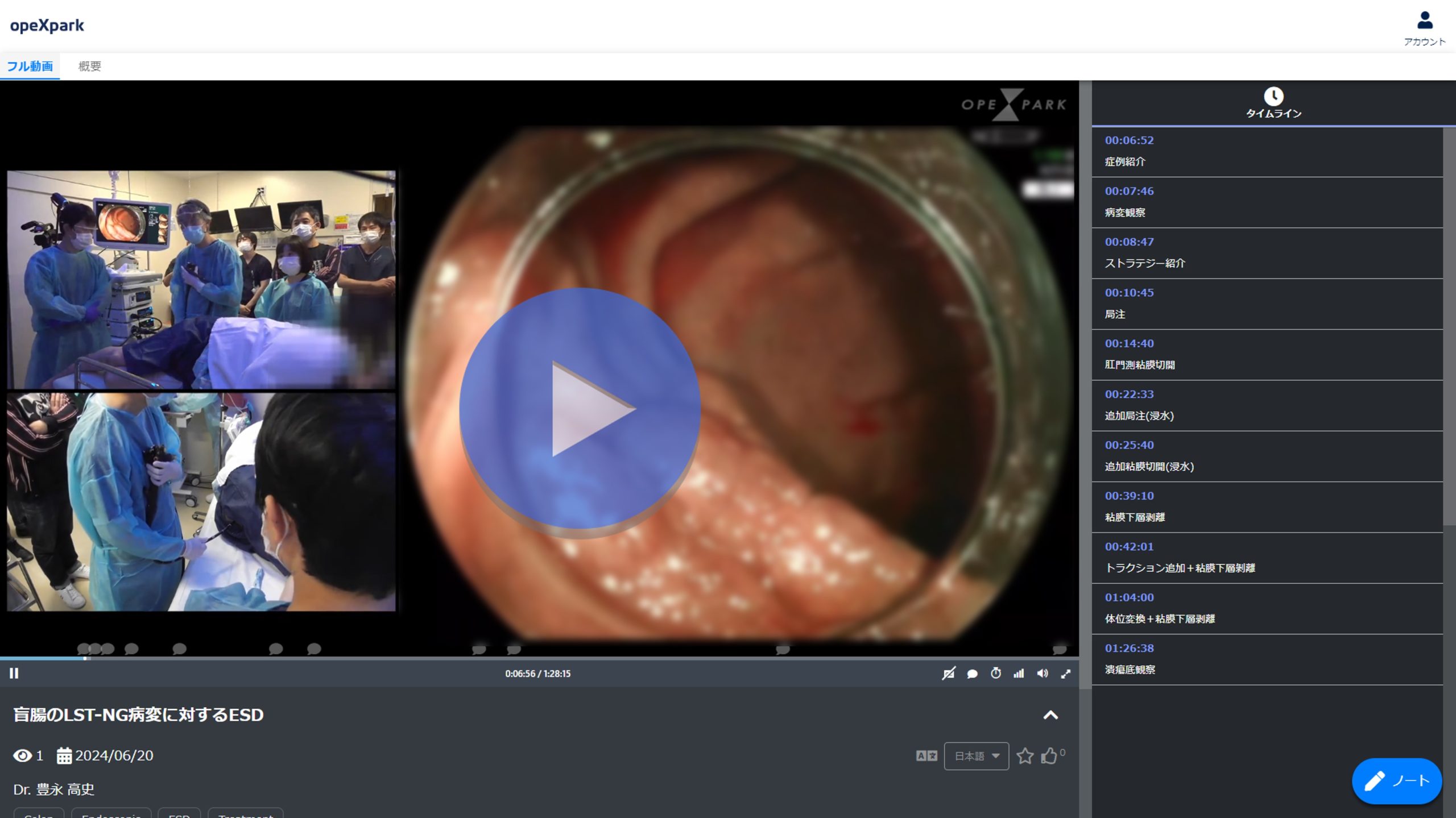The height and width of the screenshot is (818, 1456).
Task: Enter fullscreen with the expand arrows icon
Action: 1065,674
